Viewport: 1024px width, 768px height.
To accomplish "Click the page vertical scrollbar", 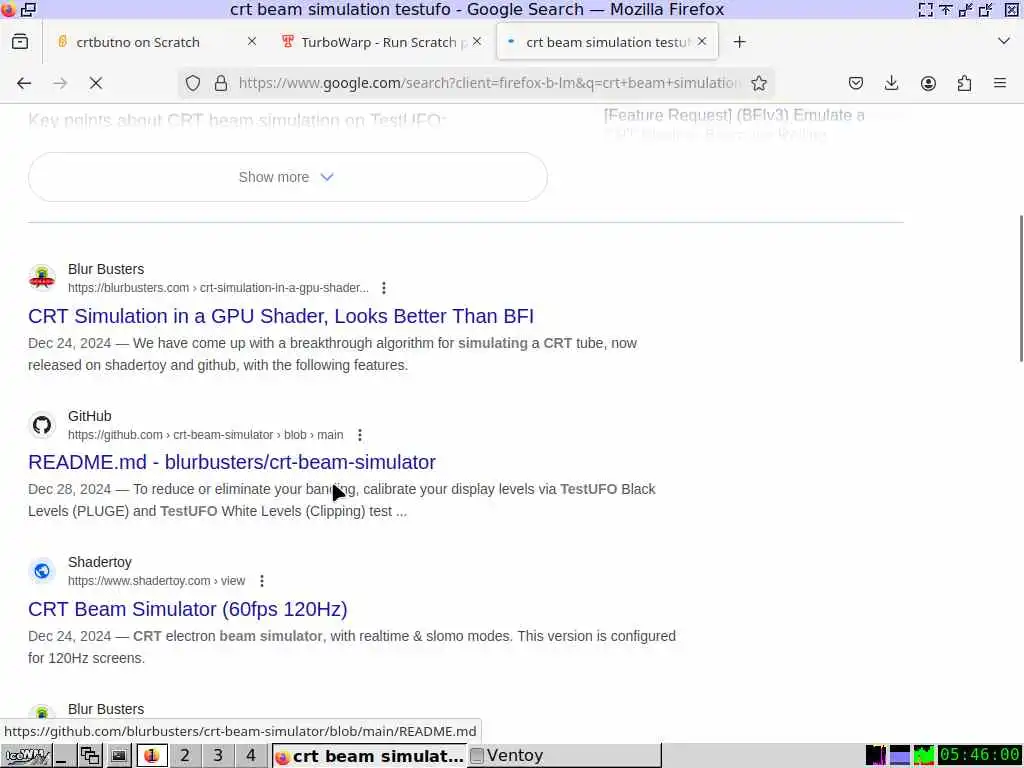I will point(1020,287).
